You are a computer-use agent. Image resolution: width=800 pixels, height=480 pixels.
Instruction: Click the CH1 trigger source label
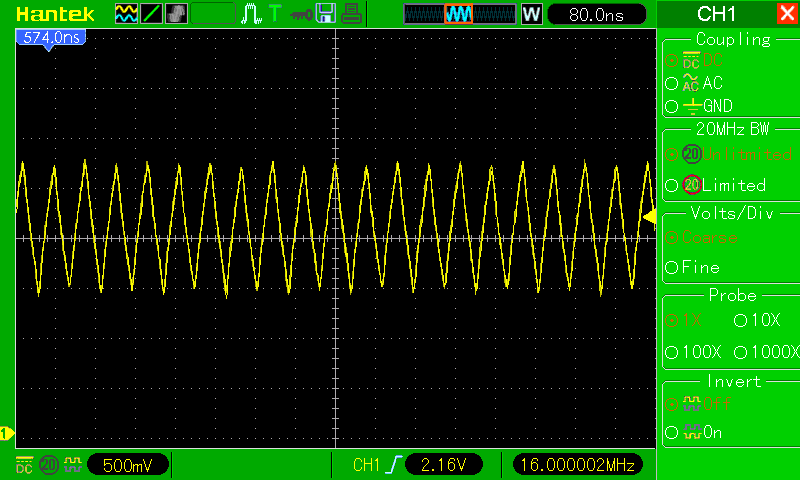point(367,465)
